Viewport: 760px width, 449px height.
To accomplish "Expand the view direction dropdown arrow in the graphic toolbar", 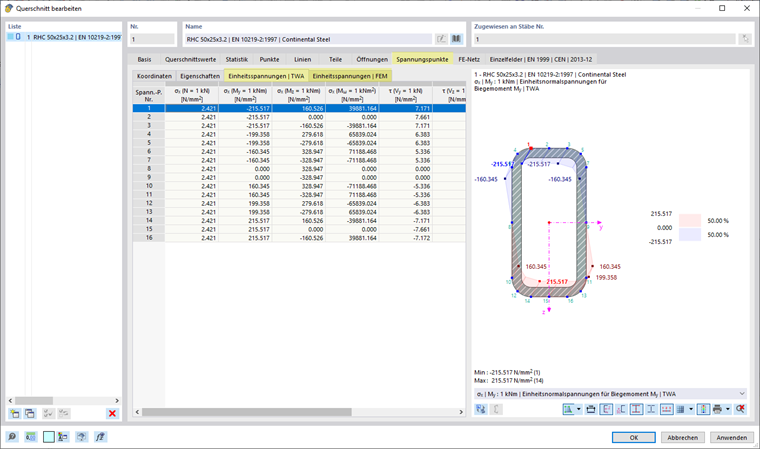I will (578, 409).
